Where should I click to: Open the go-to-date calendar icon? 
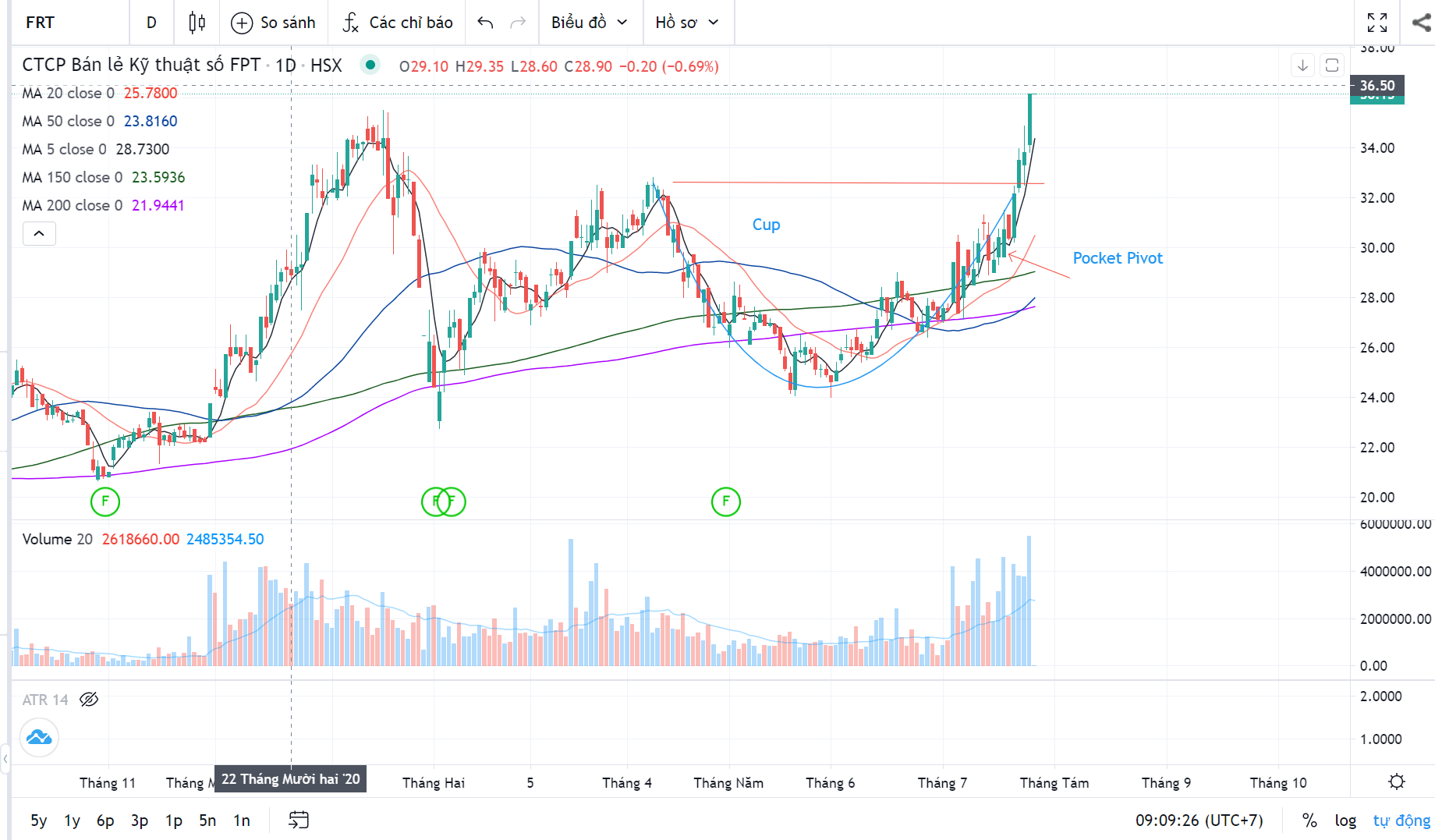click(299, 820)
